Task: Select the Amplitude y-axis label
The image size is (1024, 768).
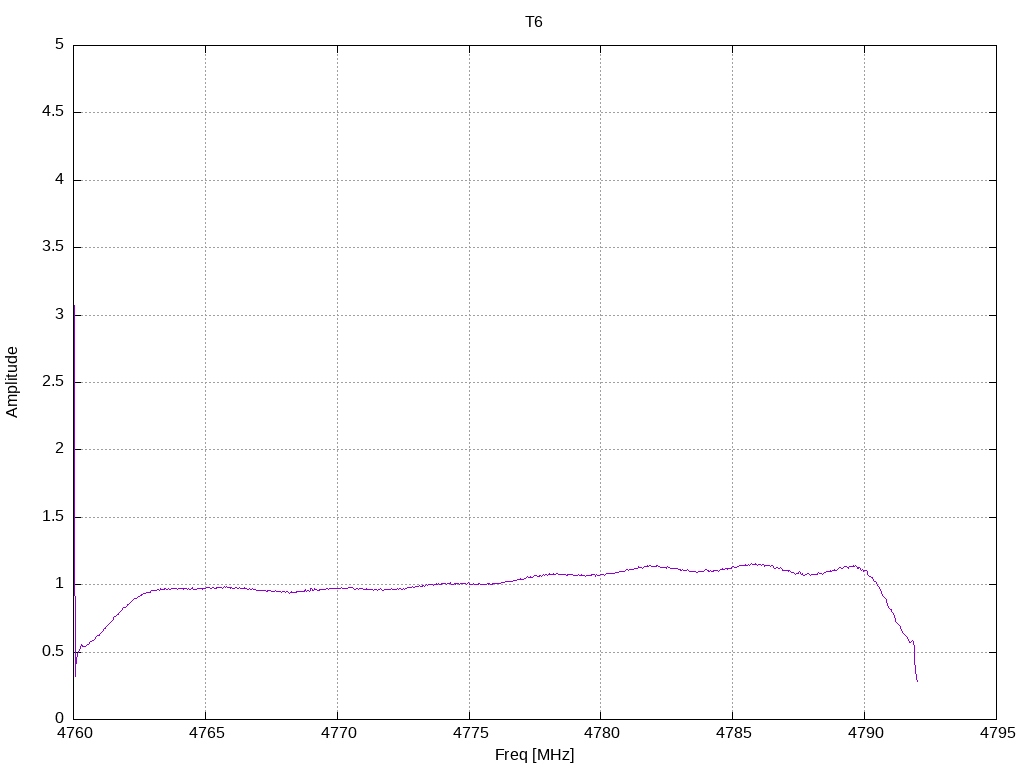Action: tap(12, 382)
